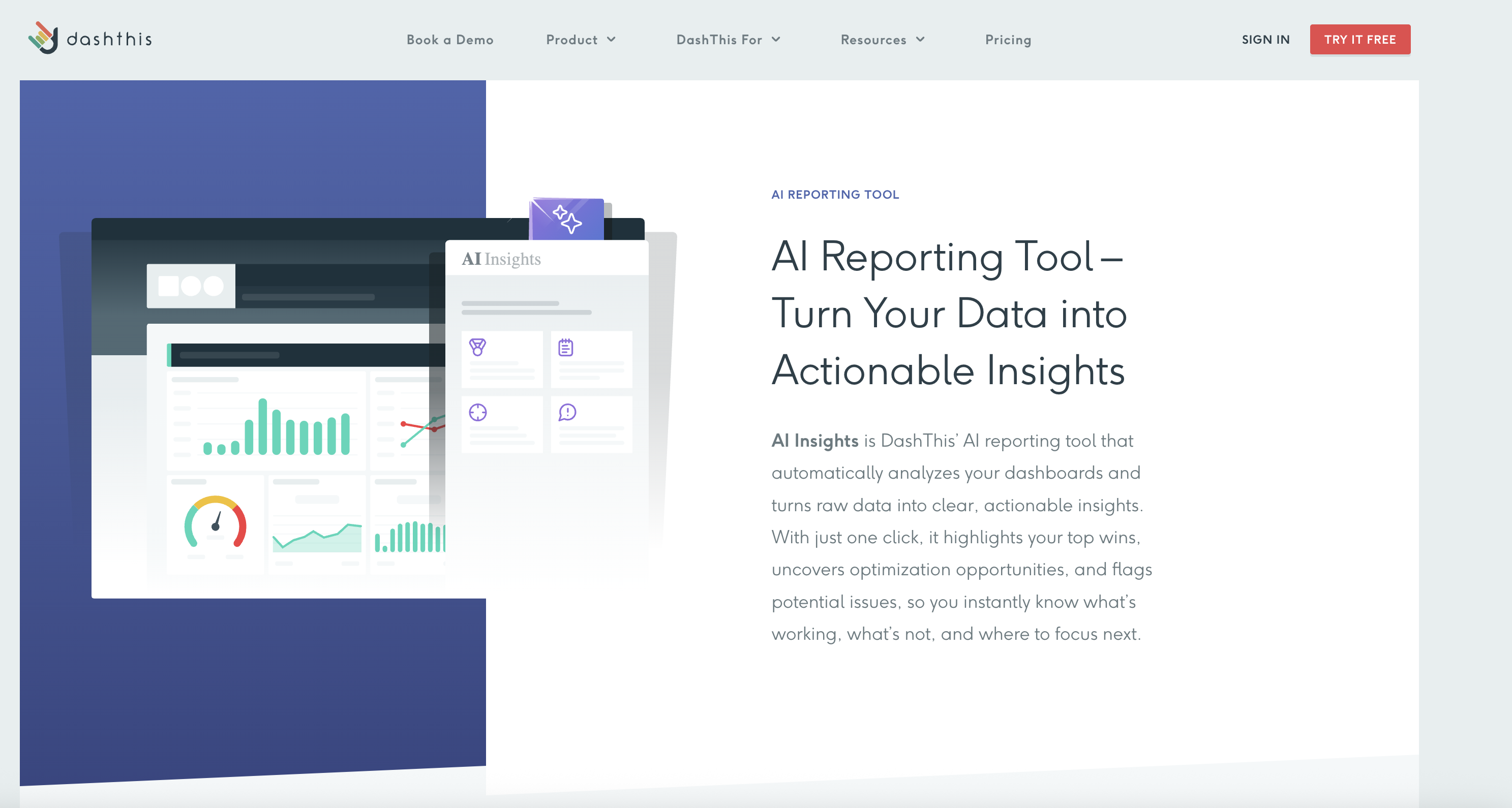This screenshot has height=808, width=1512.
Task: Click the DashThis logo icon
Action: [43, 38]
